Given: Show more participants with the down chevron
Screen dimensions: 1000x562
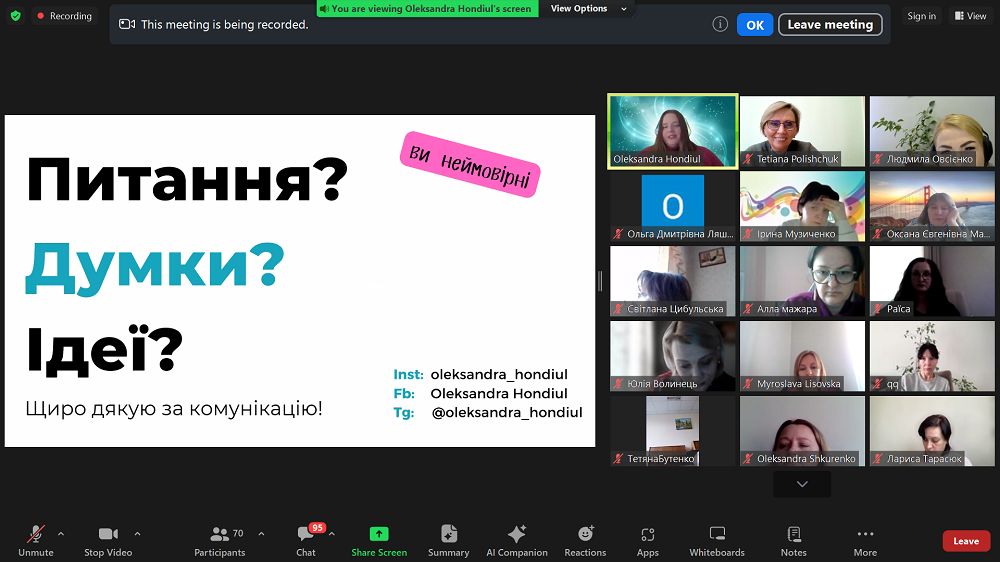Looking at the screenshot, I should pos(802,484).
